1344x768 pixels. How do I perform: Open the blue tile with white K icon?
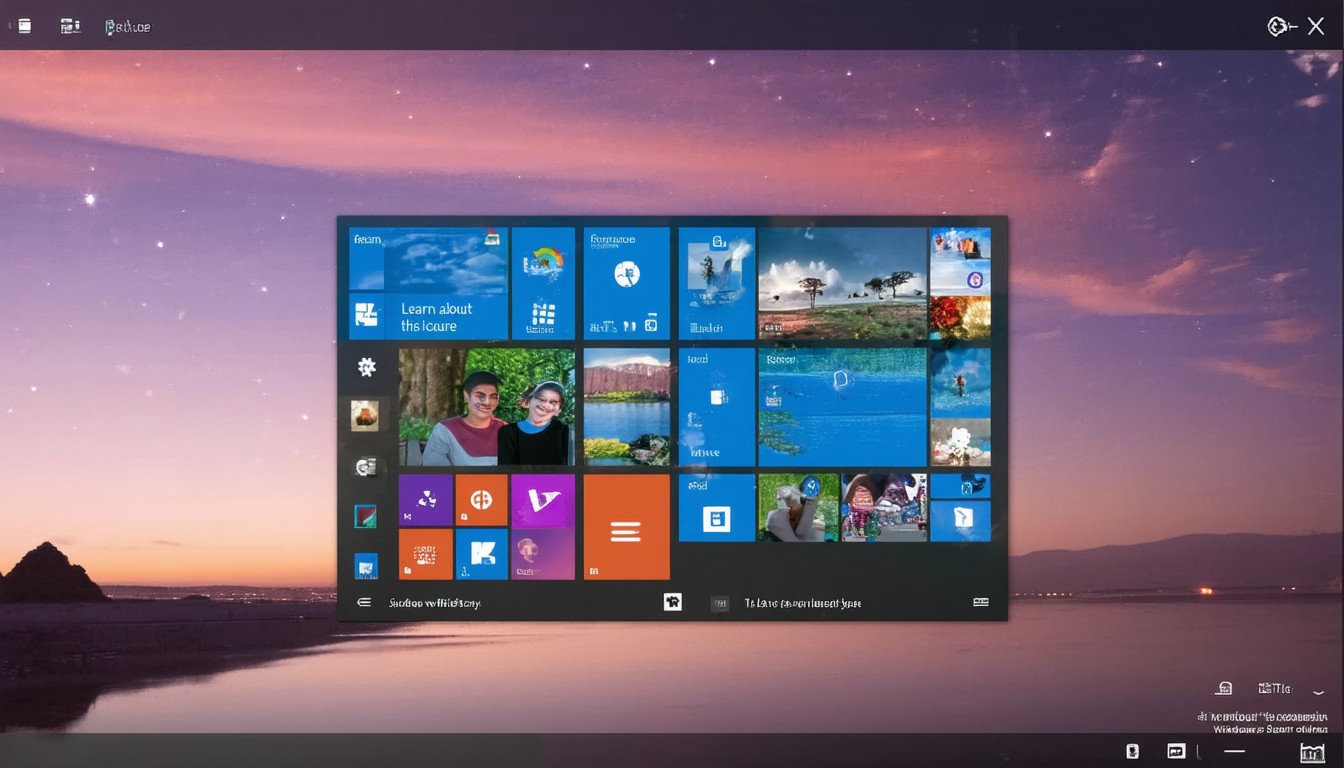pos(481,554)
